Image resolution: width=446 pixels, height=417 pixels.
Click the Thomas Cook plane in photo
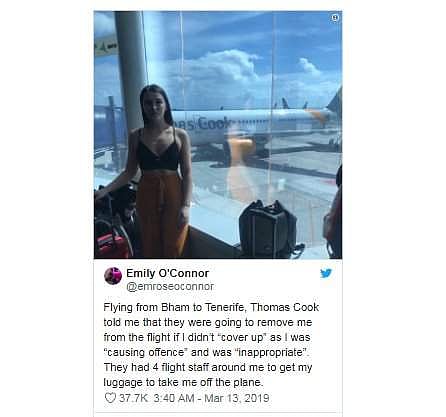pos(257,128)
